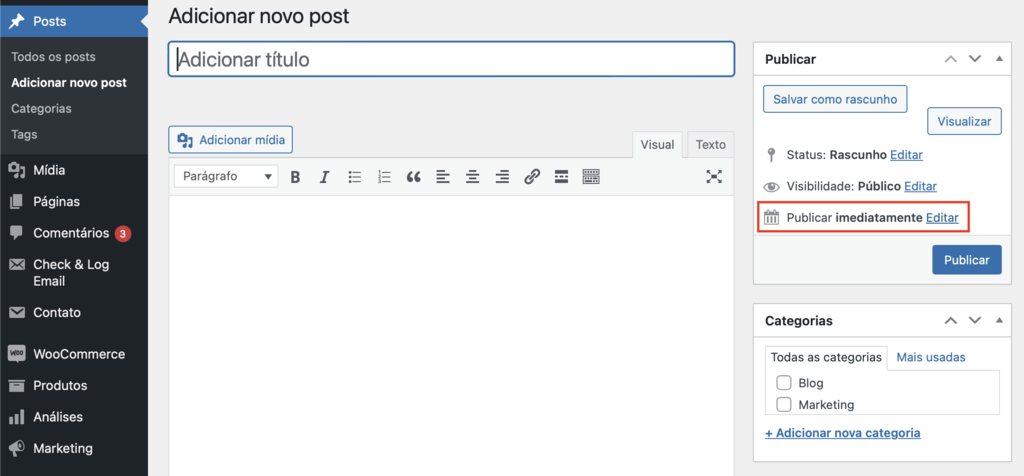Align text right
Image resolution: width=1024 pixels, height=476 pixels.
[x=502, y=176]
